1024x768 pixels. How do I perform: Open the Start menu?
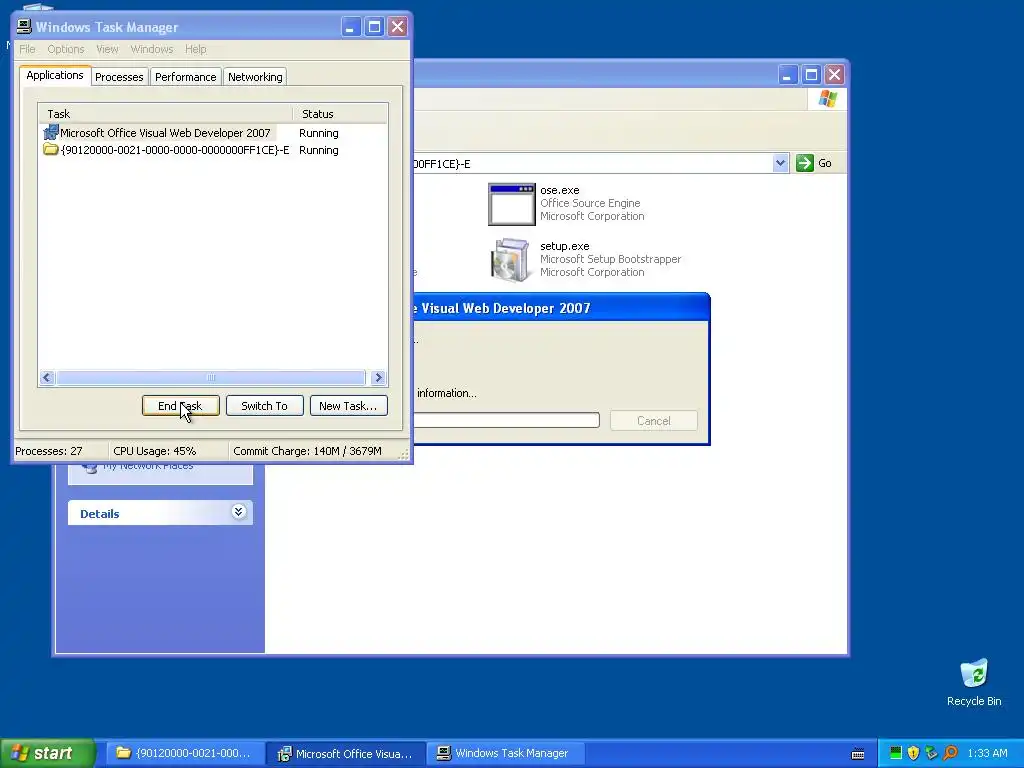coord(47,753)
